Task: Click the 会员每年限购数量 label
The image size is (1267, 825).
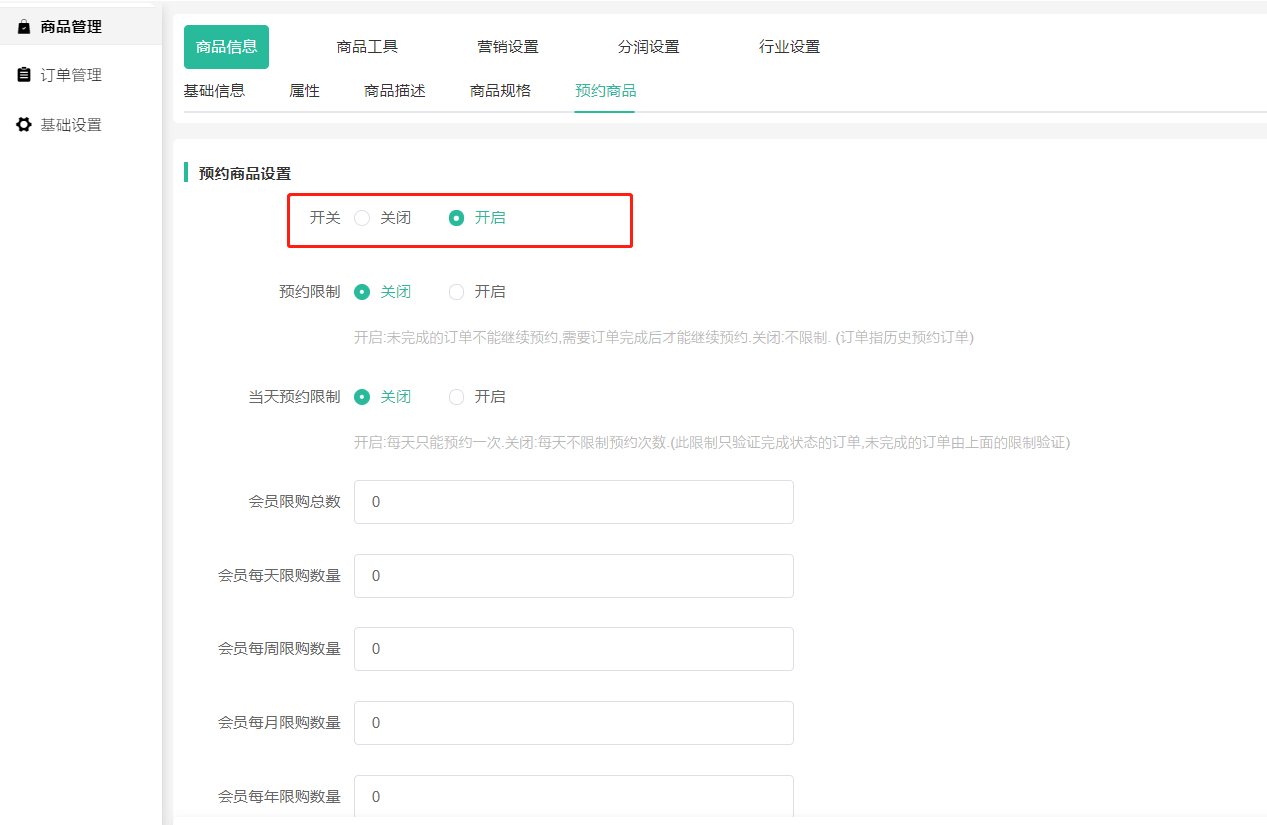Action: click(280, 797)
